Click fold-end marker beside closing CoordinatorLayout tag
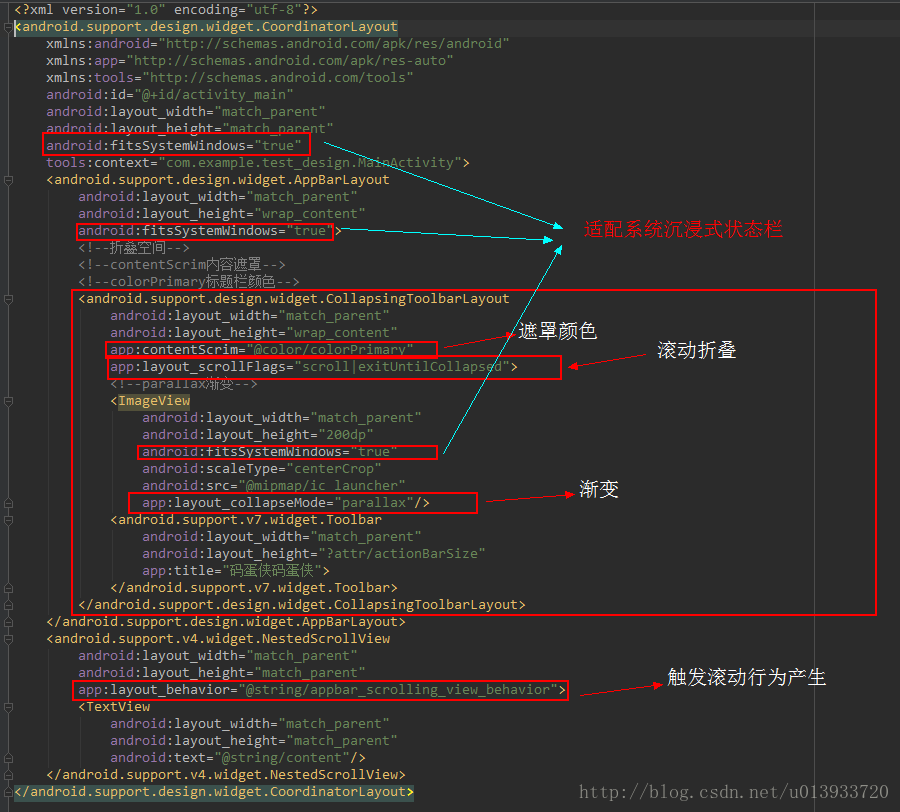The image size is (900, 812). click(8, 792)
